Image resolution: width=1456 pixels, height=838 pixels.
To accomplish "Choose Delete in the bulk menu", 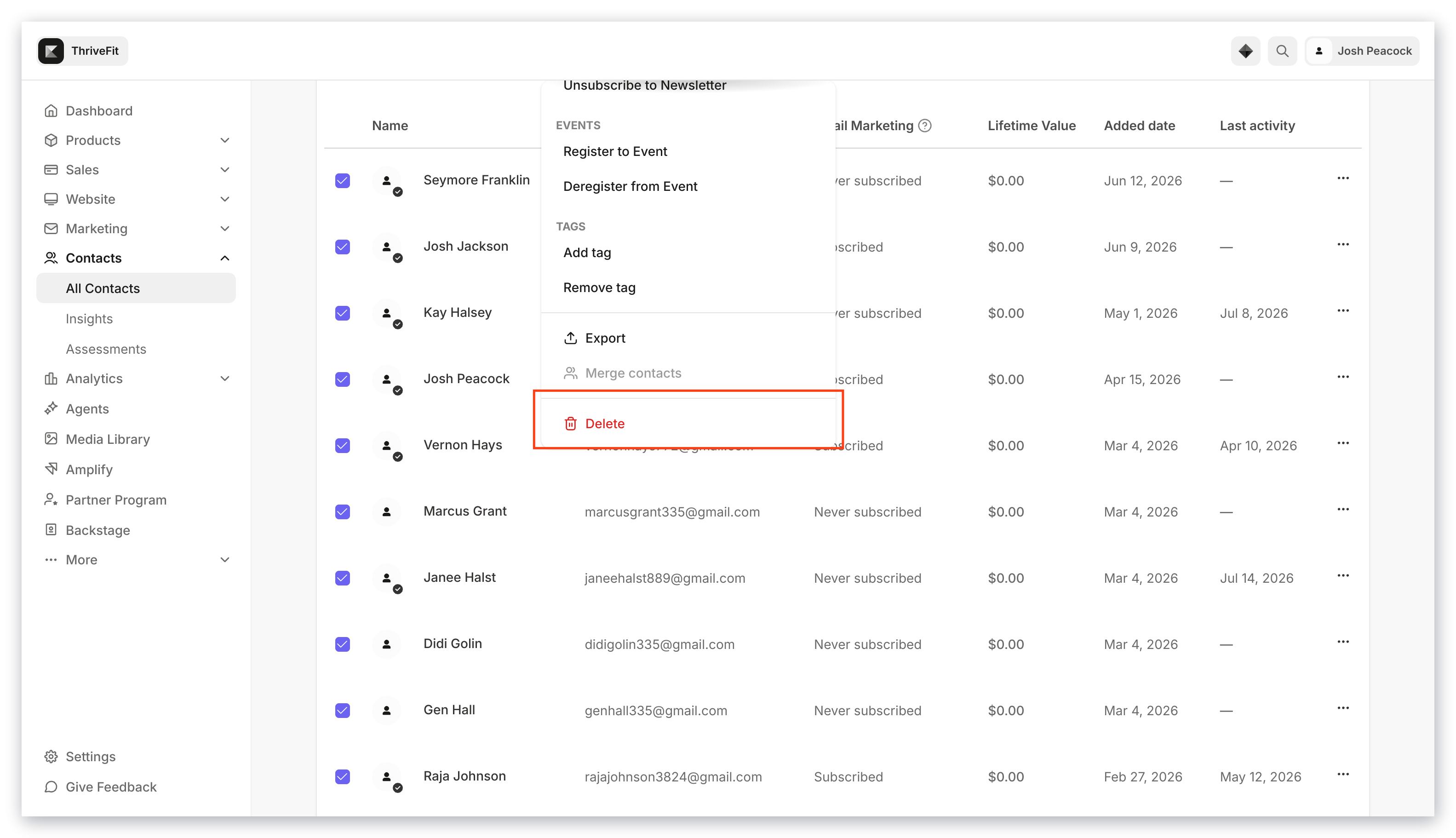I will (x=688, y=424).
